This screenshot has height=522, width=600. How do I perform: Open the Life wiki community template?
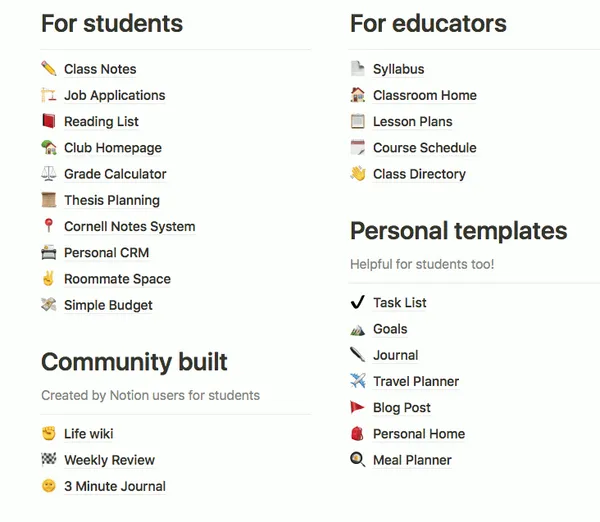click(x=88, y=434)
